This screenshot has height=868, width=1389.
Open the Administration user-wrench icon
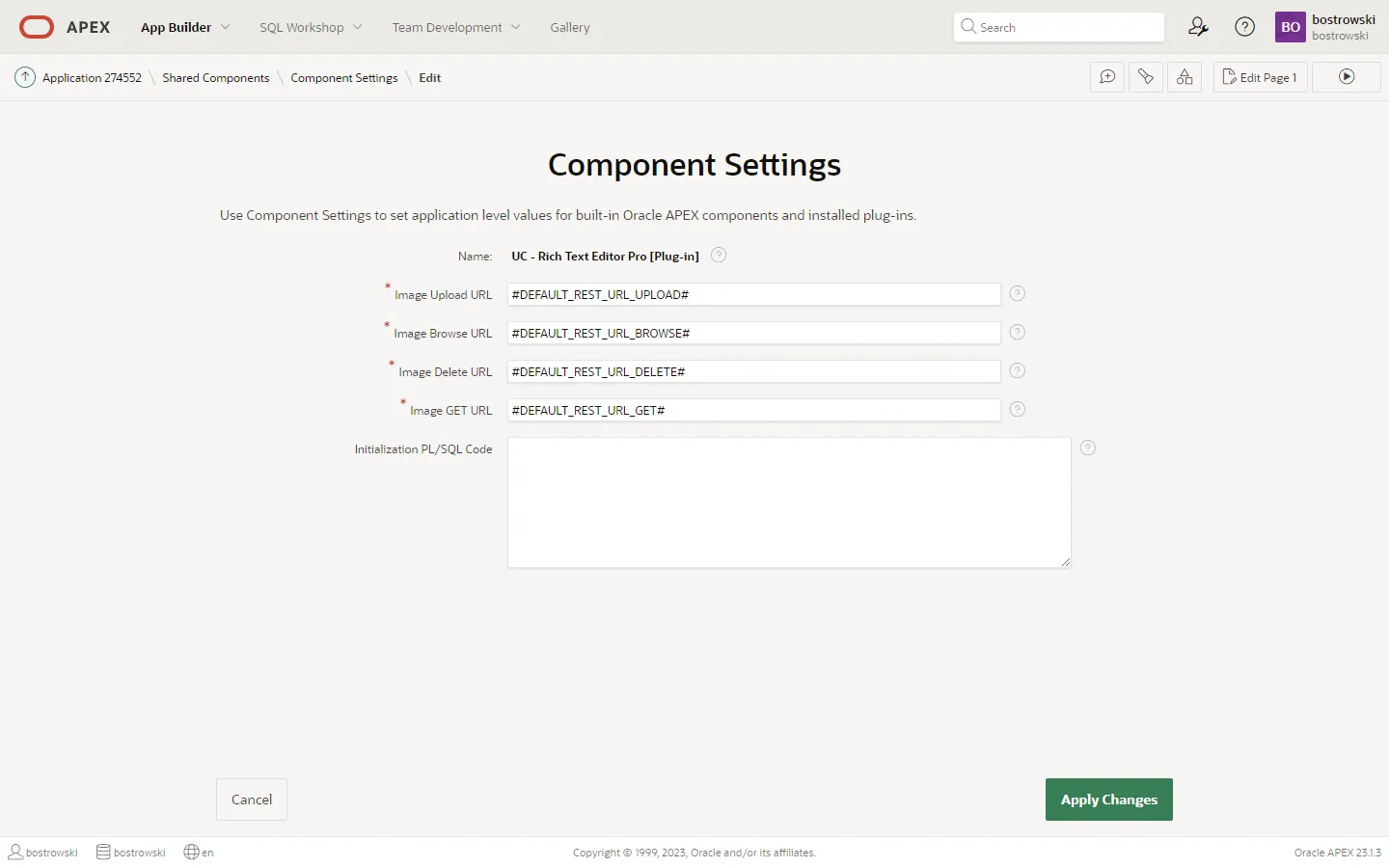point(1198,27)
